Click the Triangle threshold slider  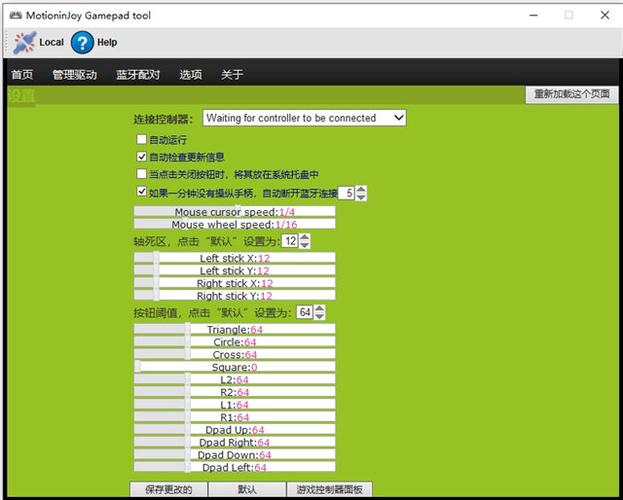[x=234, y=329]
